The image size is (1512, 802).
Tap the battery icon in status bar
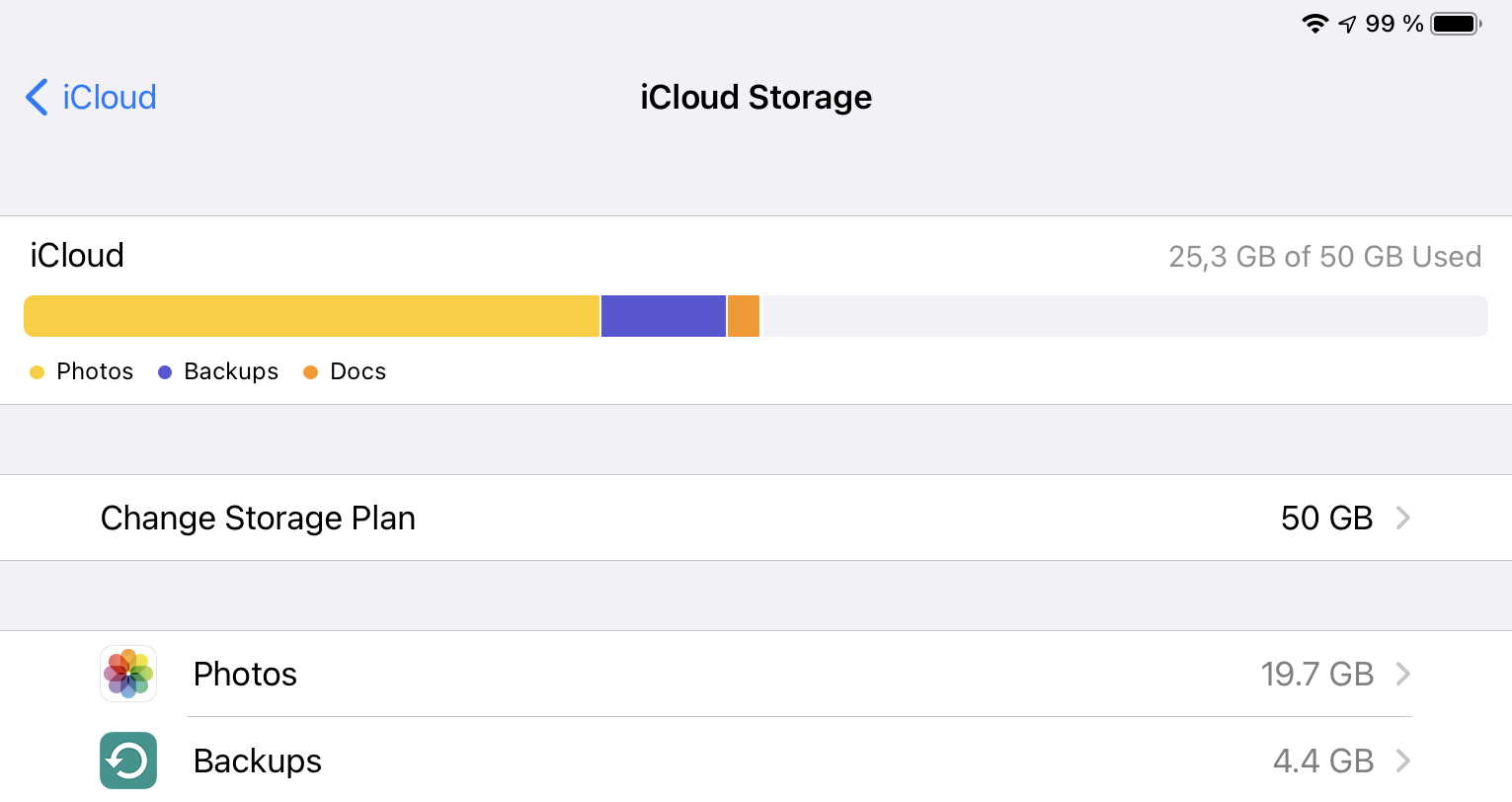point(1456,24)
